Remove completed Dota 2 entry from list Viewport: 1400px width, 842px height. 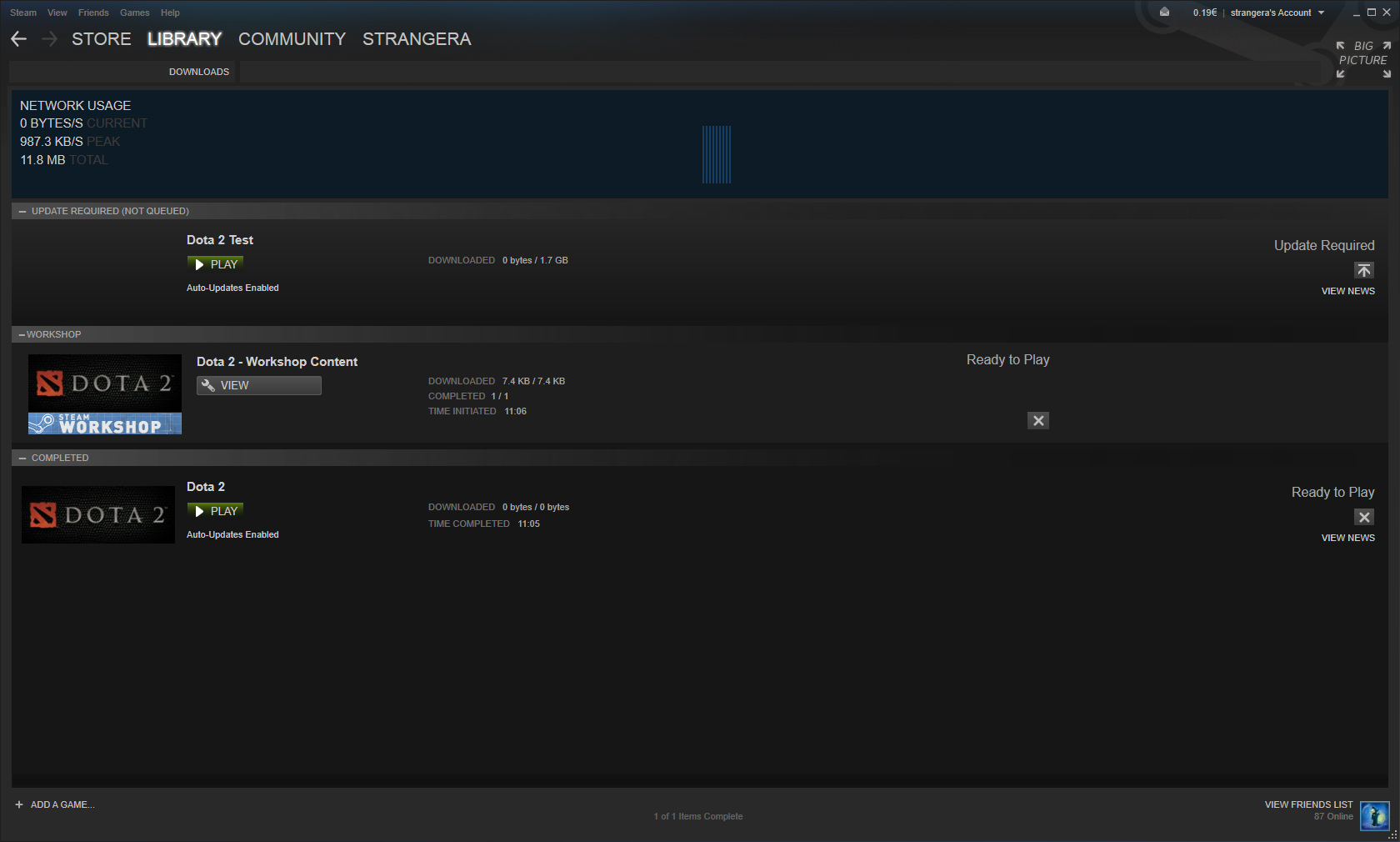pos(1363,518)
